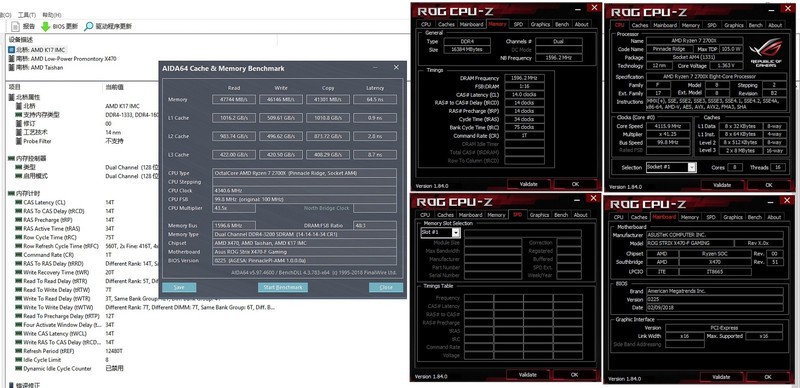Viewport: 800px width, 388px height.
Task: Click the CPU Clock field 4340.6 MHz
Action: pos(305,190)
